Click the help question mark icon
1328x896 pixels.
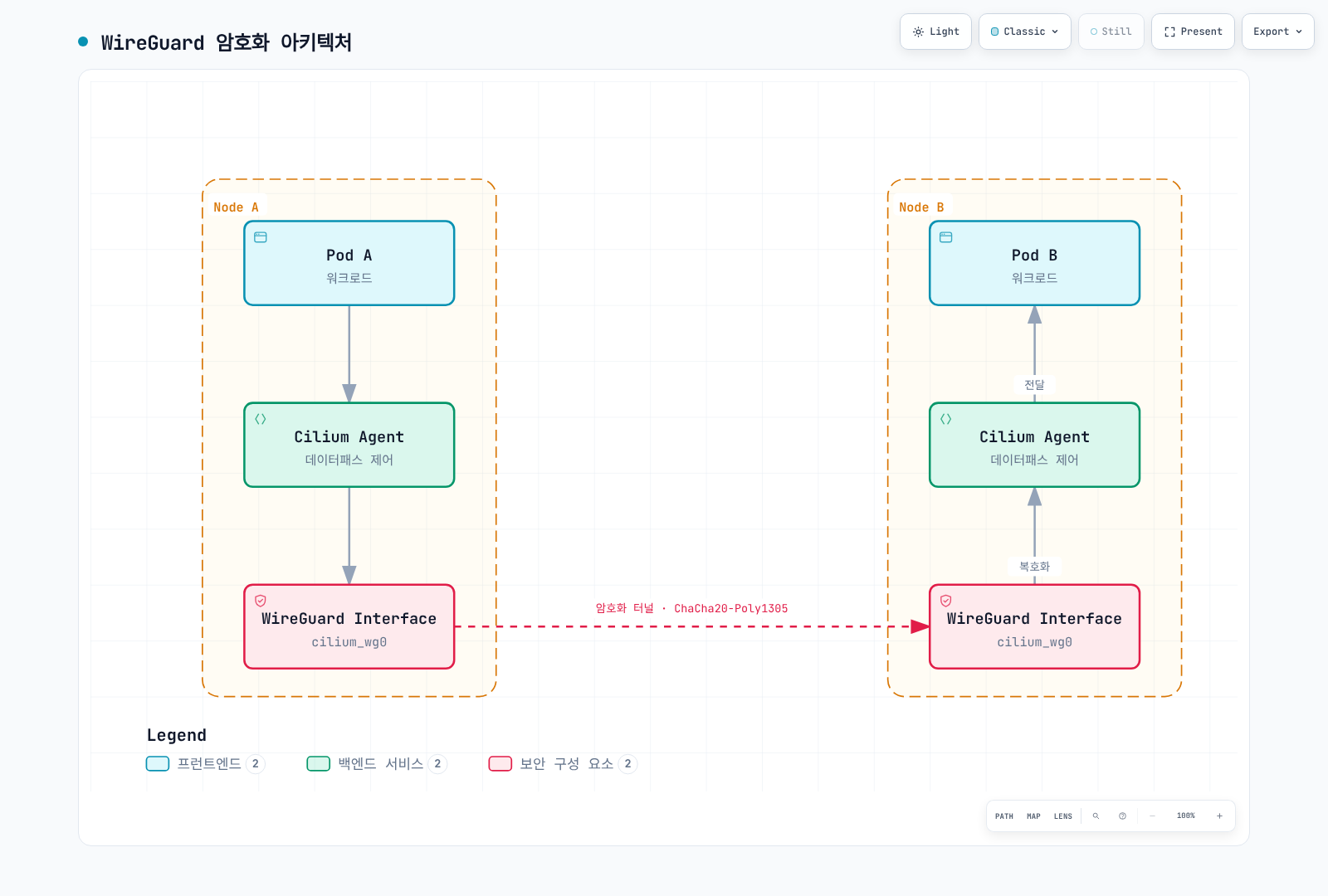[1122, 816]
